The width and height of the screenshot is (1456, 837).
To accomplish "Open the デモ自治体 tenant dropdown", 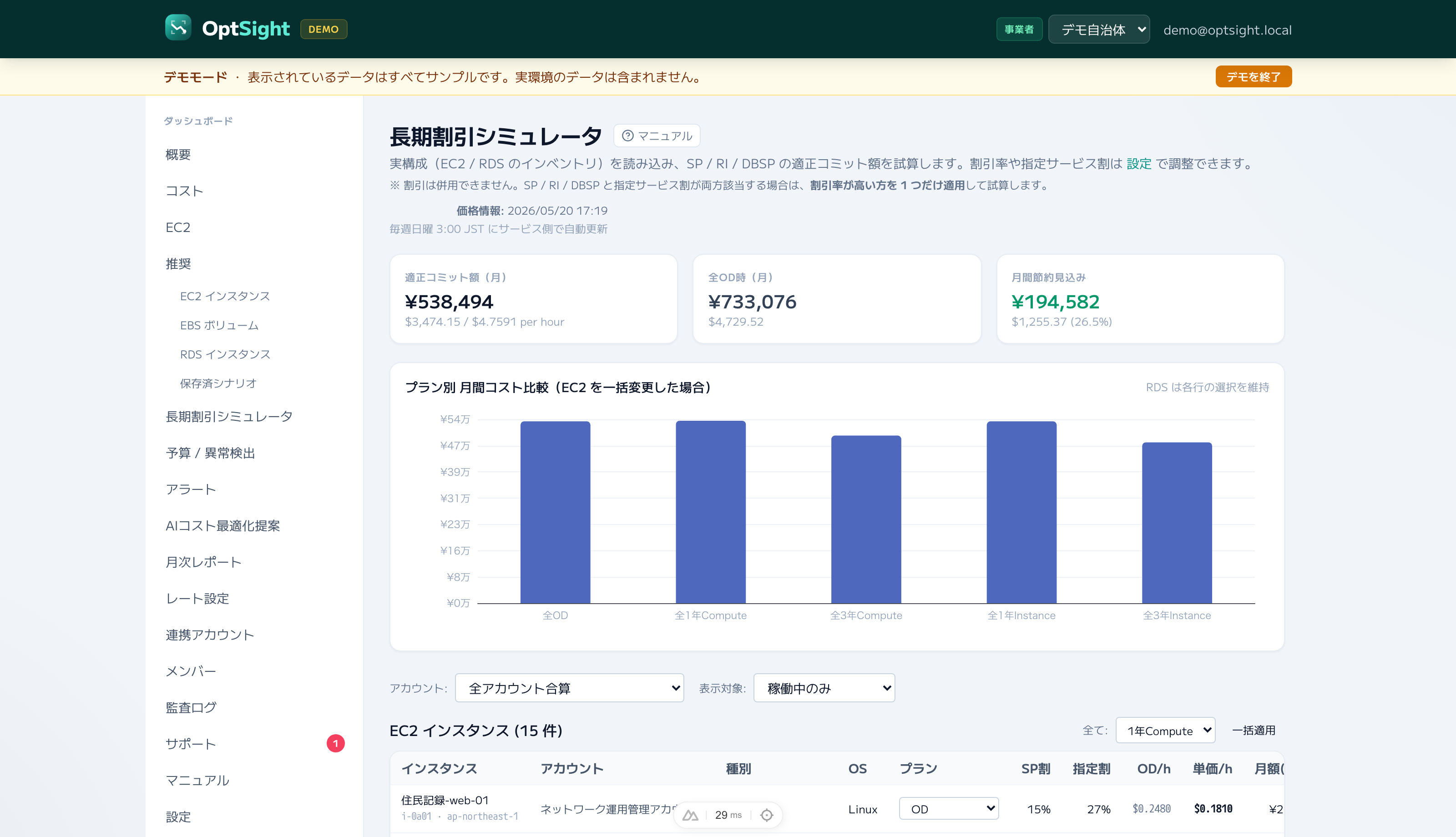I will (1098, 29).
